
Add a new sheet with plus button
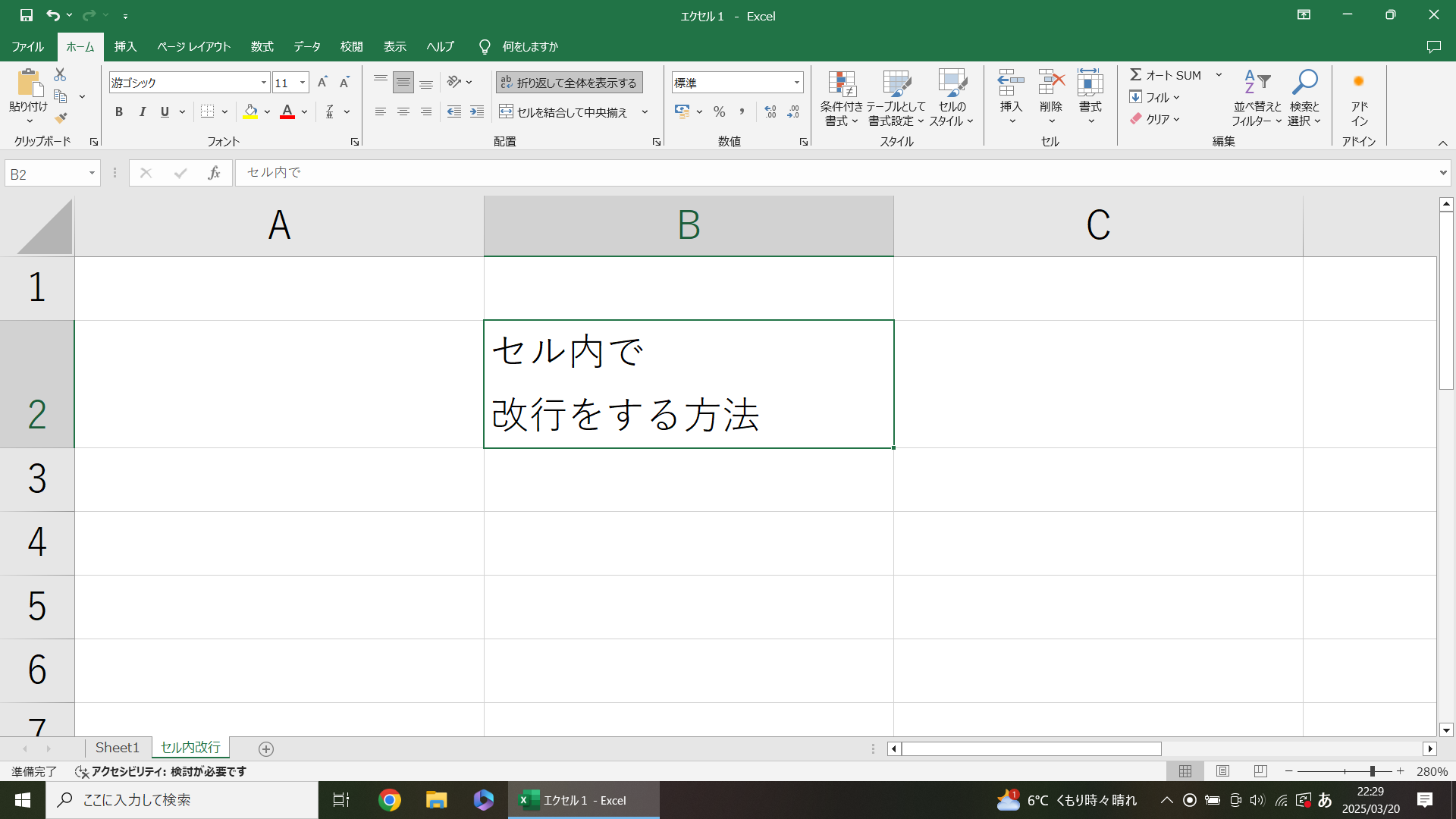pyautogui.click(x=265, y=748)
